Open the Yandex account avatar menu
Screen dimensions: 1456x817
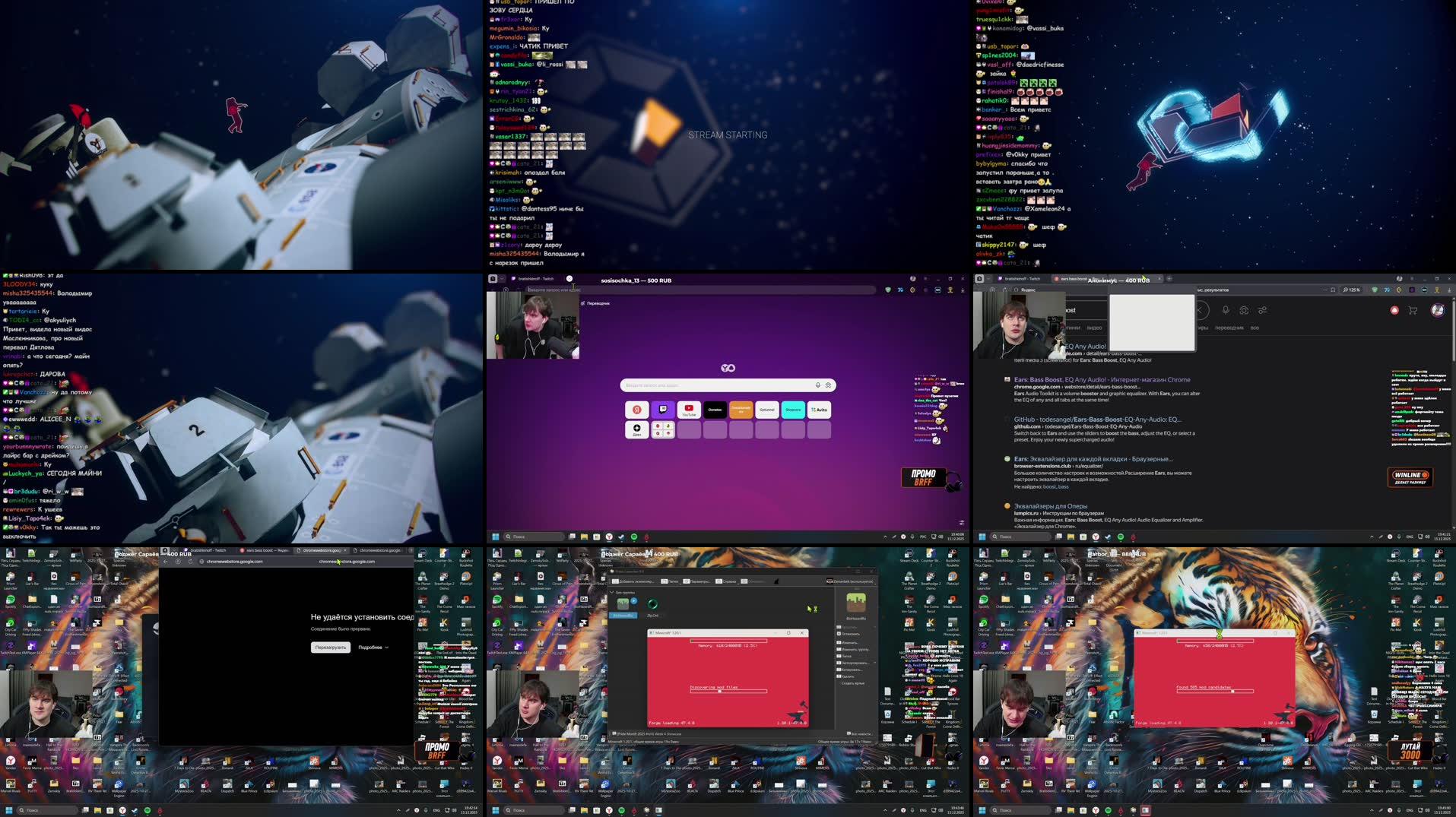click(x=1437, y=310)
